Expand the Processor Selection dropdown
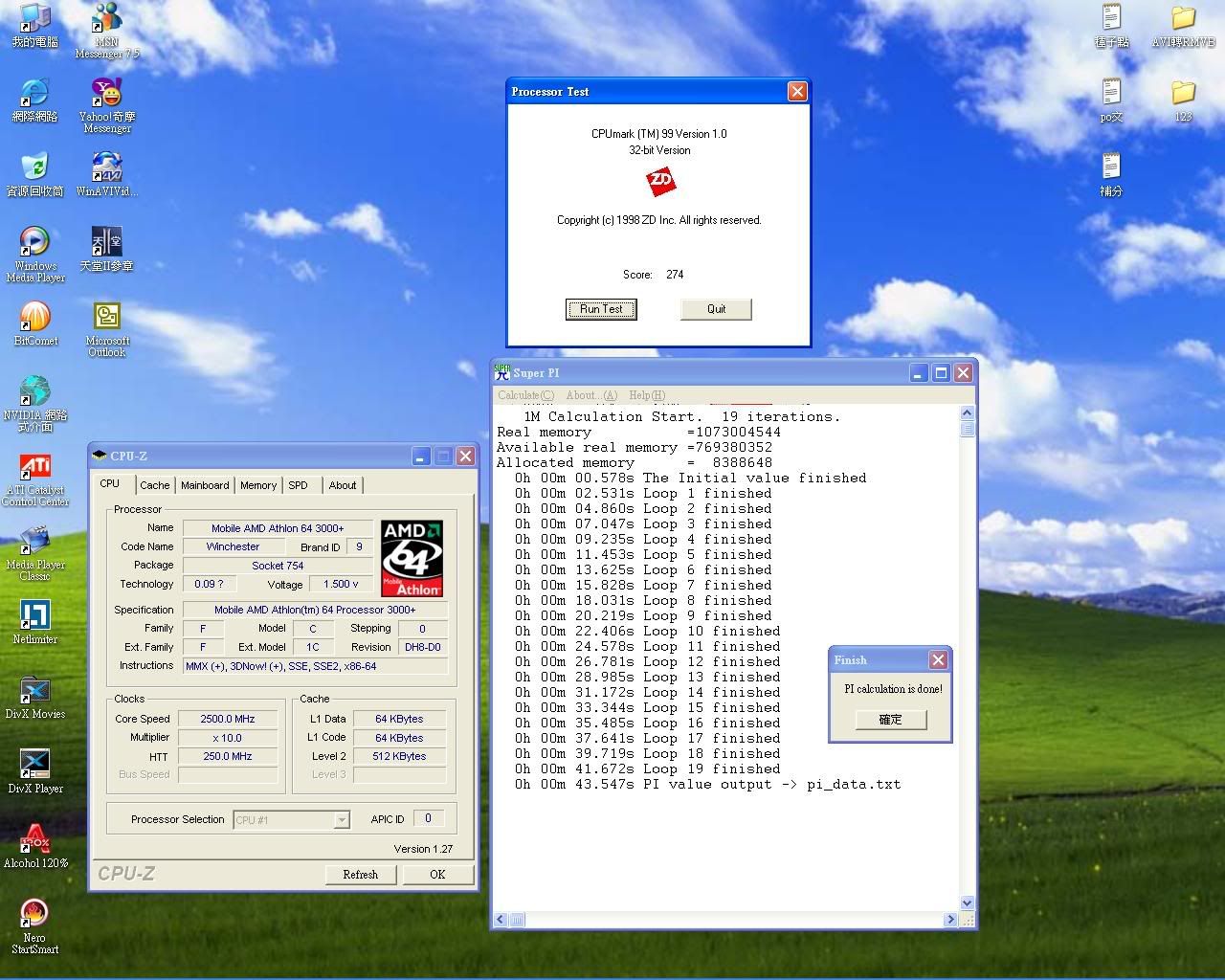The image size is (1225, 980). click(x=342, y=820)
